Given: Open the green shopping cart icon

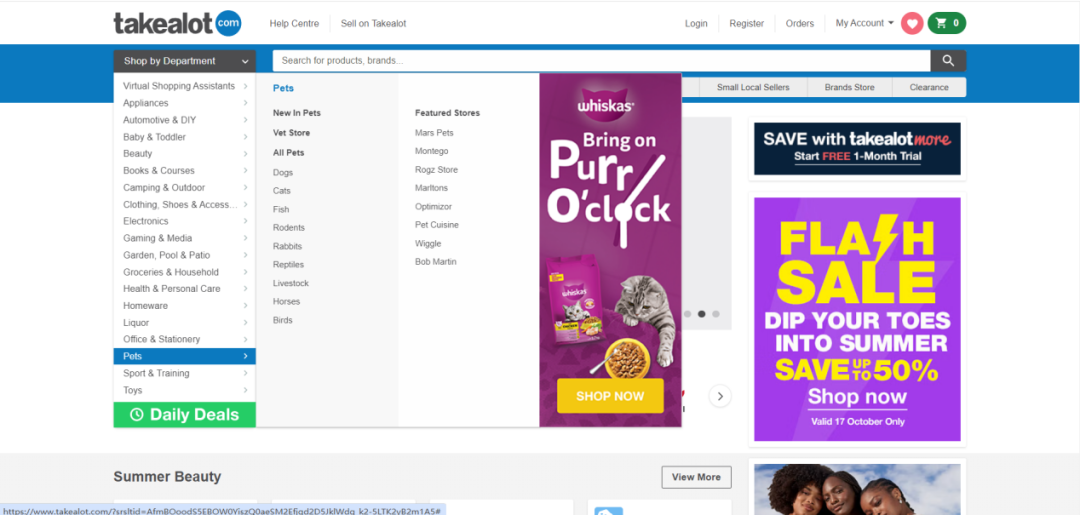Looking at the screenshot, I should tap(947, 23).
